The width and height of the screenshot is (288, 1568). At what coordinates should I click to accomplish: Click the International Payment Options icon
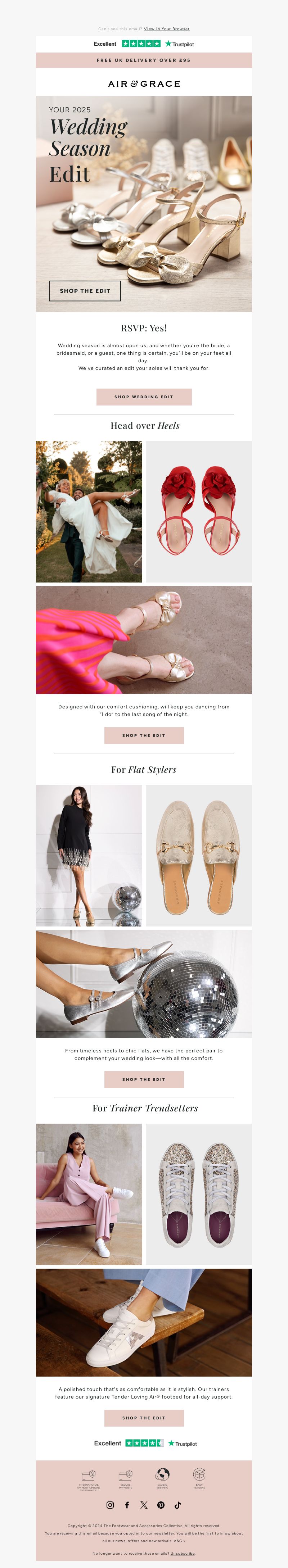click(x=89, y=1475)
